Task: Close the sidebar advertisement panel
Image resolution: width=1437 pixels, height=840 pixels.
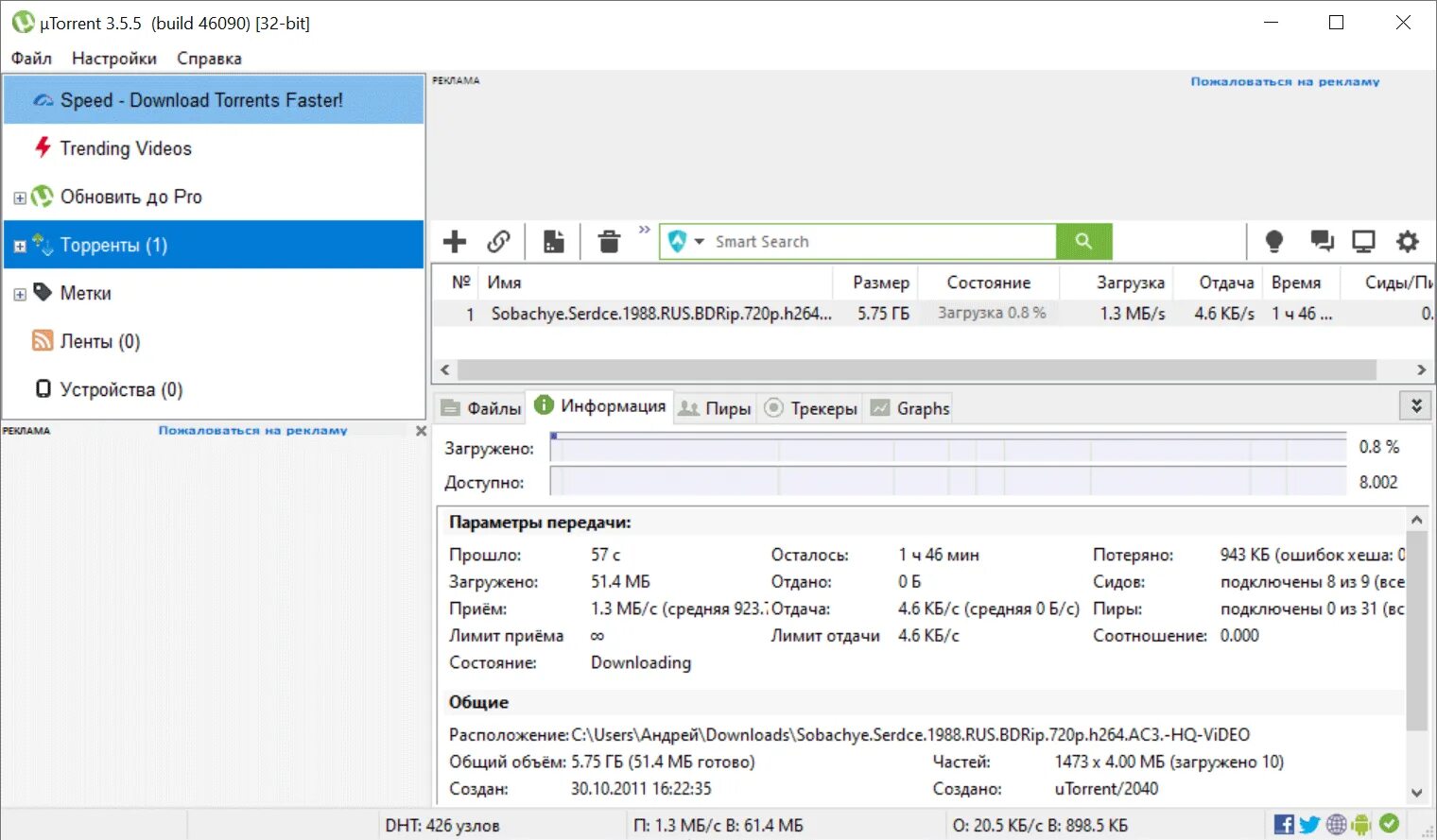Action: tap(422, 431)
